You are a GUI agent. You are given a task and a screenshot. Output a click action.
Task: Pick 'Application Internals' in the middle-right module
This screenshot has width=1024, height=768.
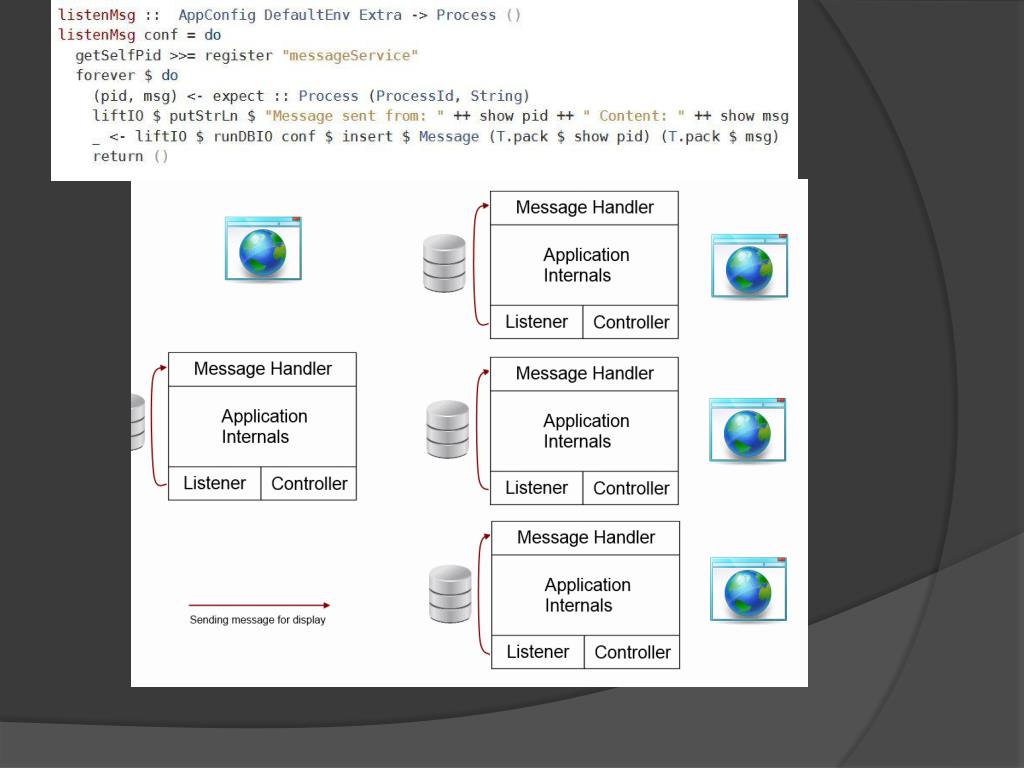[584, 431]
